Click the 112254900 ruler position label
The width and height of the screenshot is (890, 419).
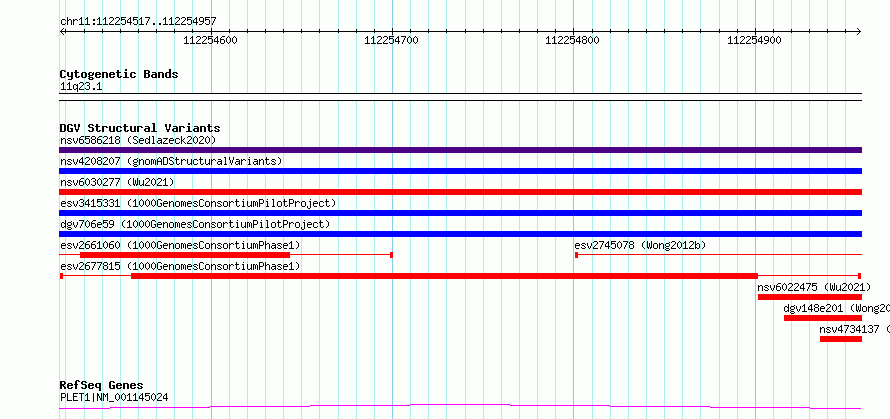(754, 40)
